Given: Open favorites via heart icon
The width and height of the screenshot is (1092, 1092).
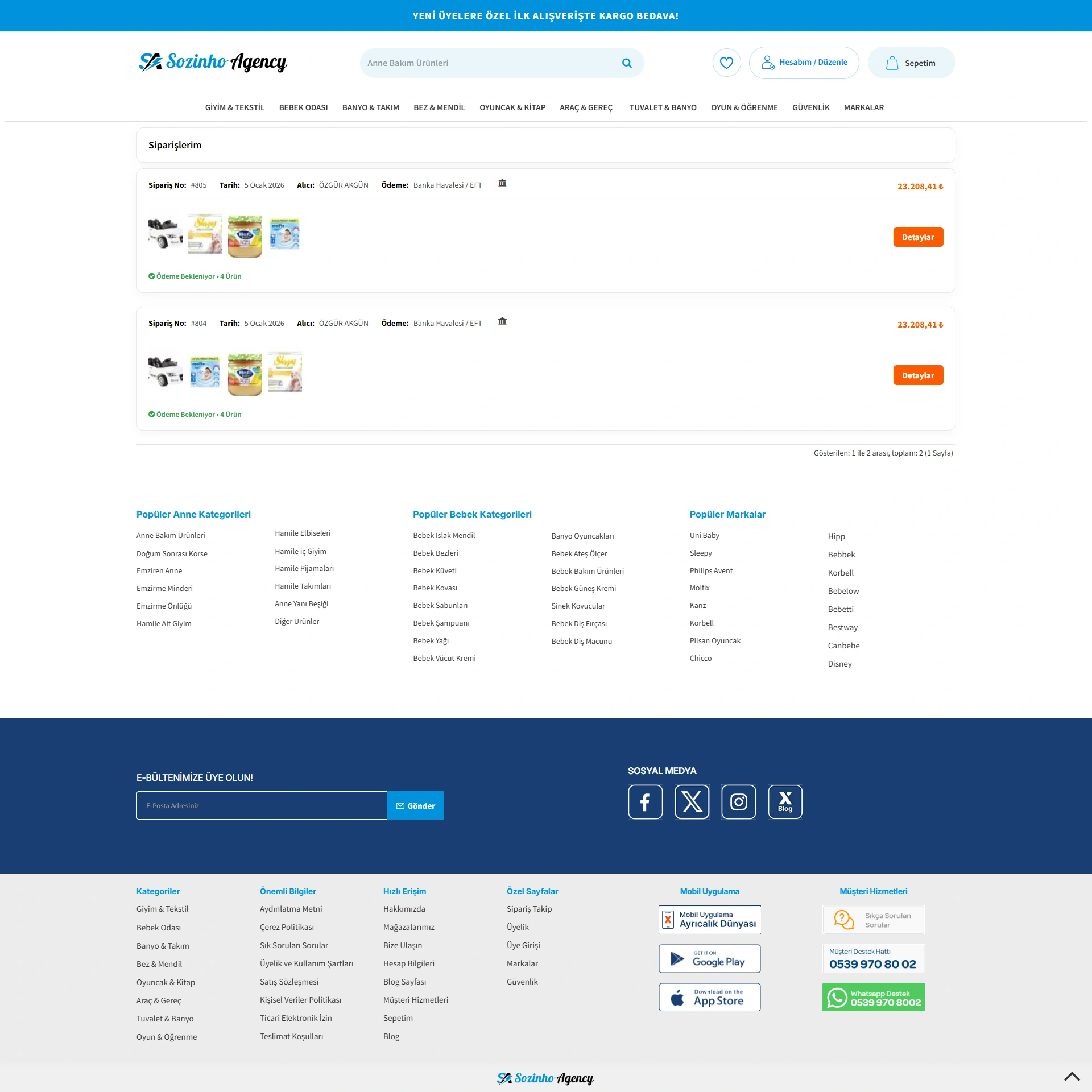Looking at the screenshot, I should pyautogui.click(x=726, y=63).
